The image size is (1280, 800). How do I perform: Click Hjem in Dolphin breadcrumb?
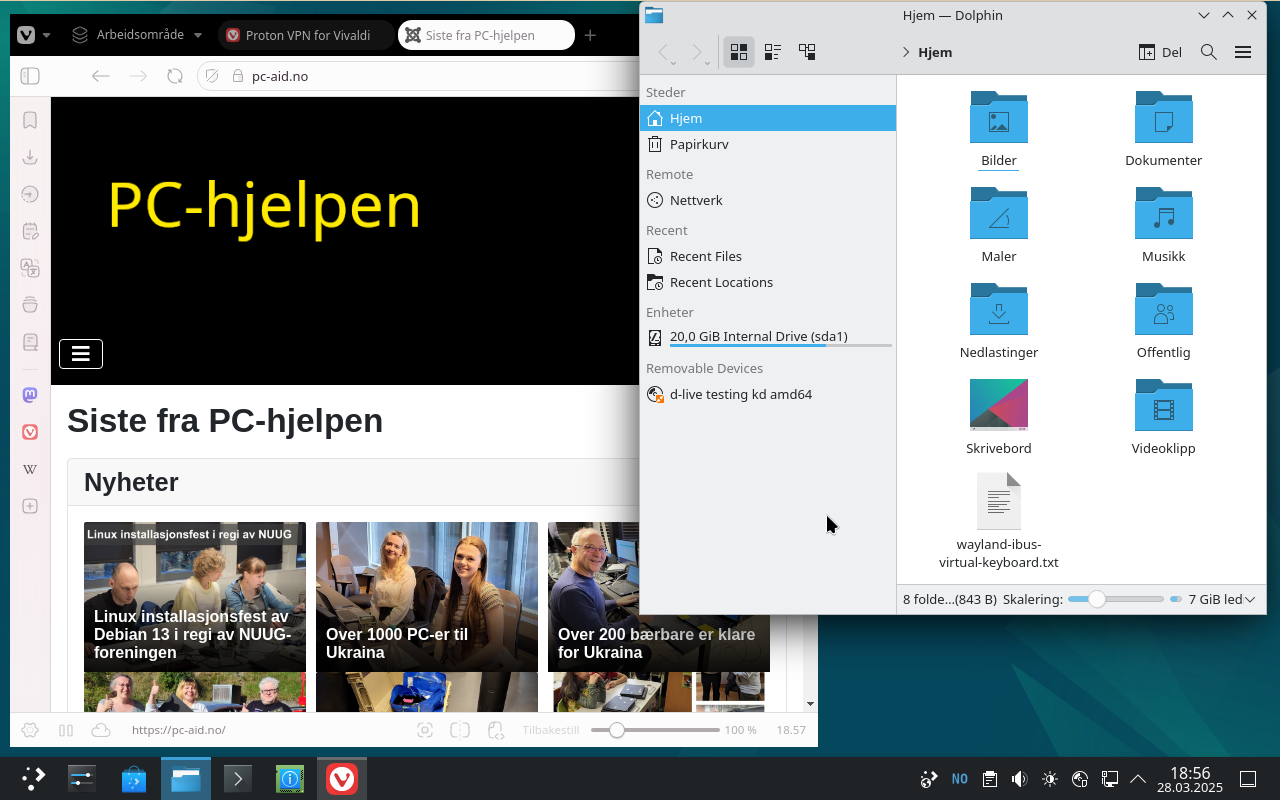[935, 52]
